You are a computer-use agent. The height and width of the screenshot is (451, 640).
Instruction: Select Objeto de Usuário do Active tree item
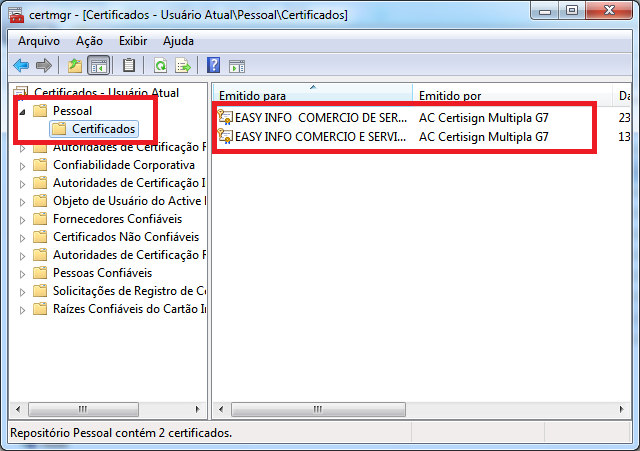[130, 201]
